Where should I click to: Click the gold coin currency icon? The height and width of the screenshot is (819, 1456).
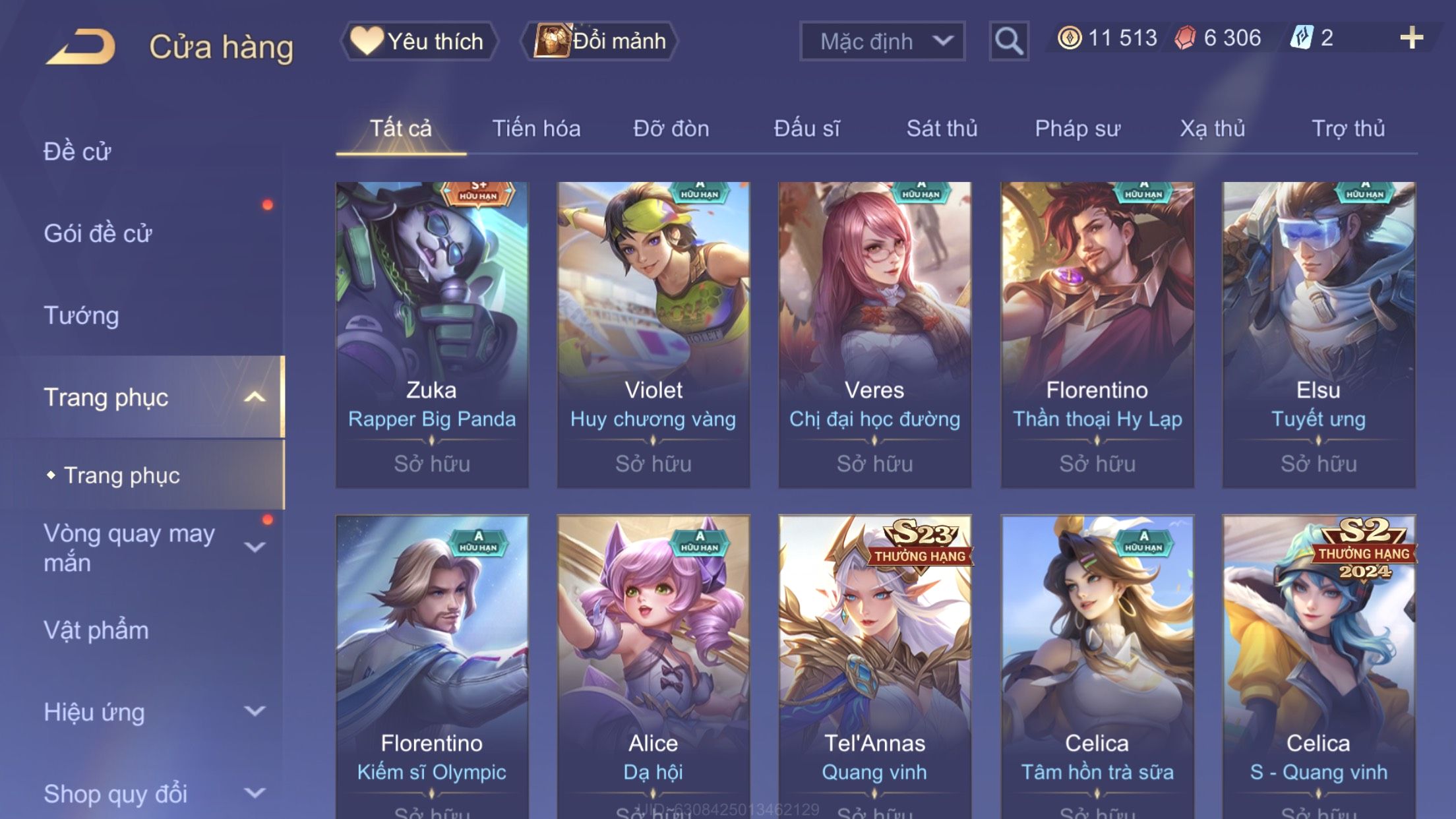(1069, 38)
